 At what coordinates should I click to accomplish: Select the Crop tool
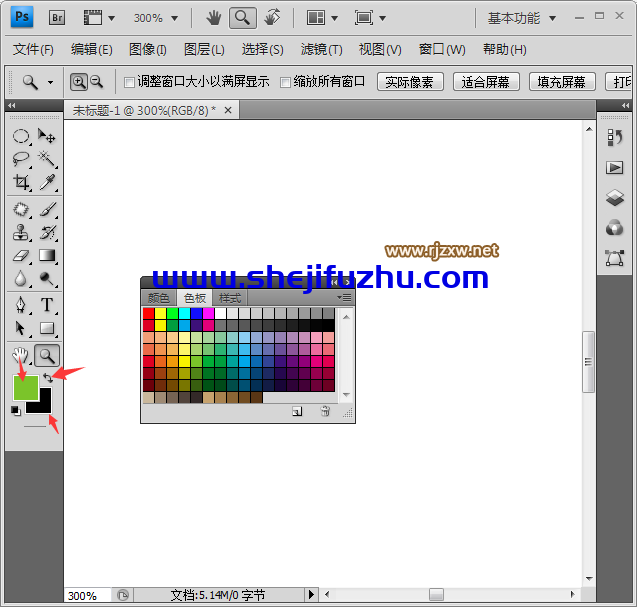pos(21,183)
